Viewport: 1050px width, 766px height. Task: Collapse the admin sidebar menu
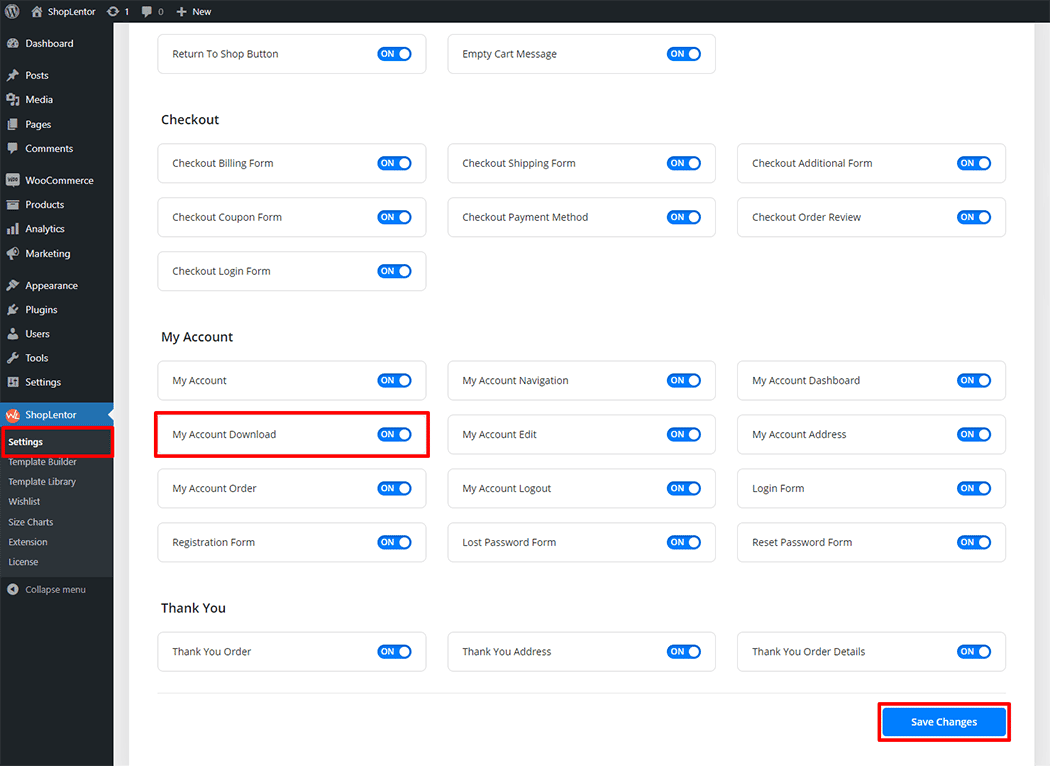coord(47,590)
